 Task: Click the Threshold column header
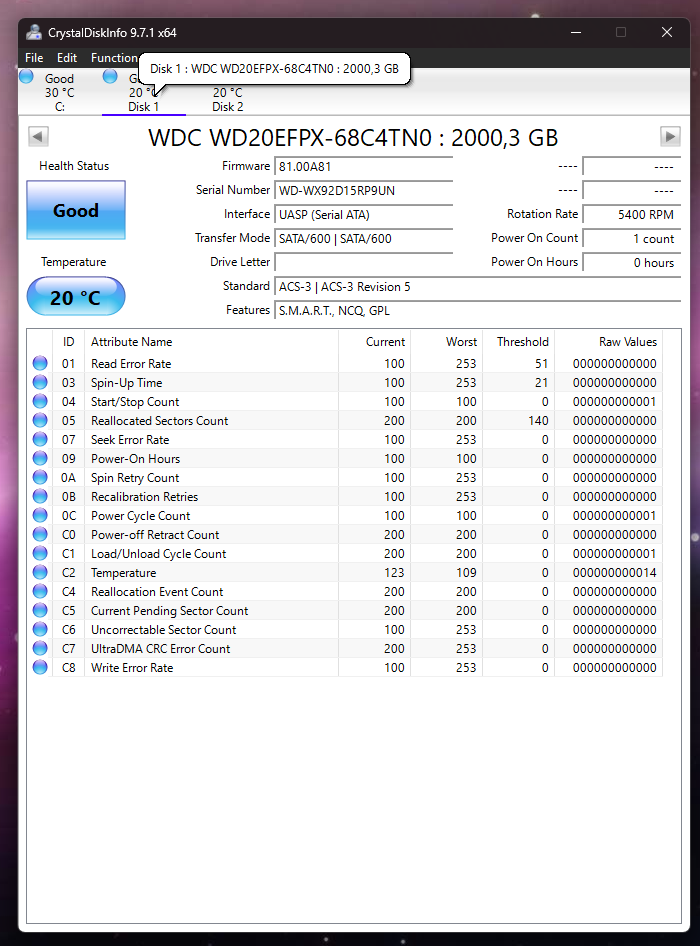[x=519, y=341]
